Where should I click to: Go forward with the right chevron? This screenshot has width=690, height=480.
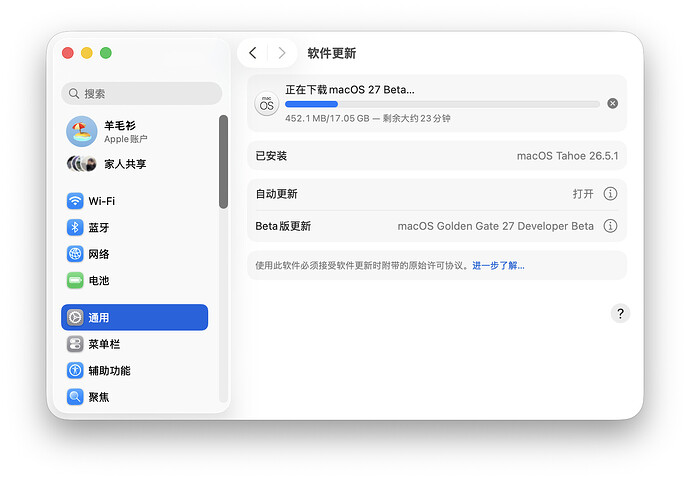click(282, 53)
